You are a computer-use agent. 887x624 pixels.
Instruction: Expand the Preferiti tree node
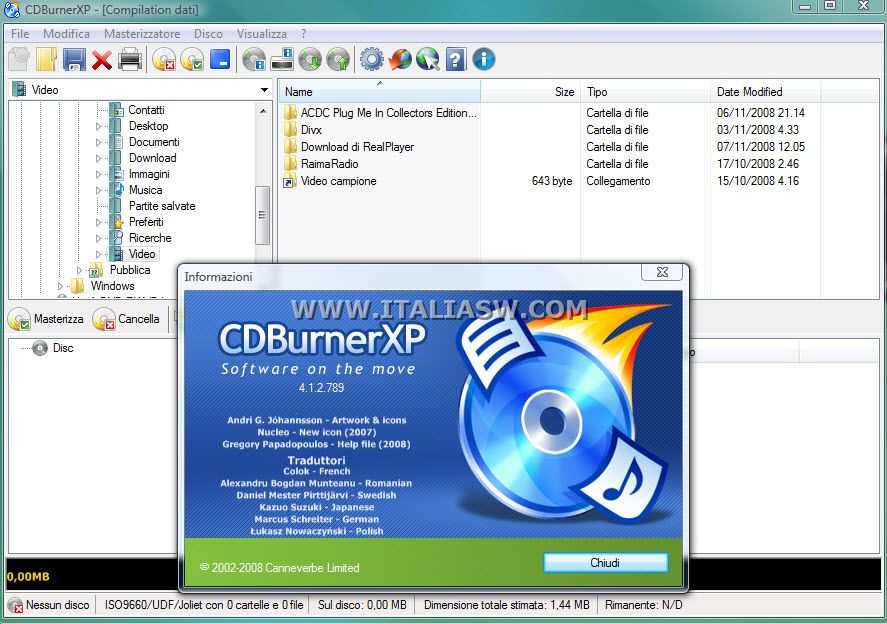pyautogui.click(x=98, y=222)
